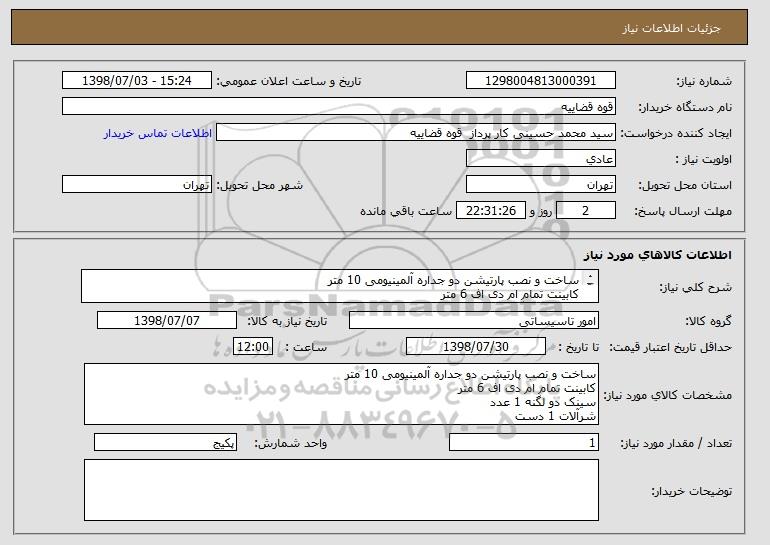The height and width of the screenshot is (545, 770).
Task: Select the specification line شیرآلات 1 دست
Action: [555, 416]
